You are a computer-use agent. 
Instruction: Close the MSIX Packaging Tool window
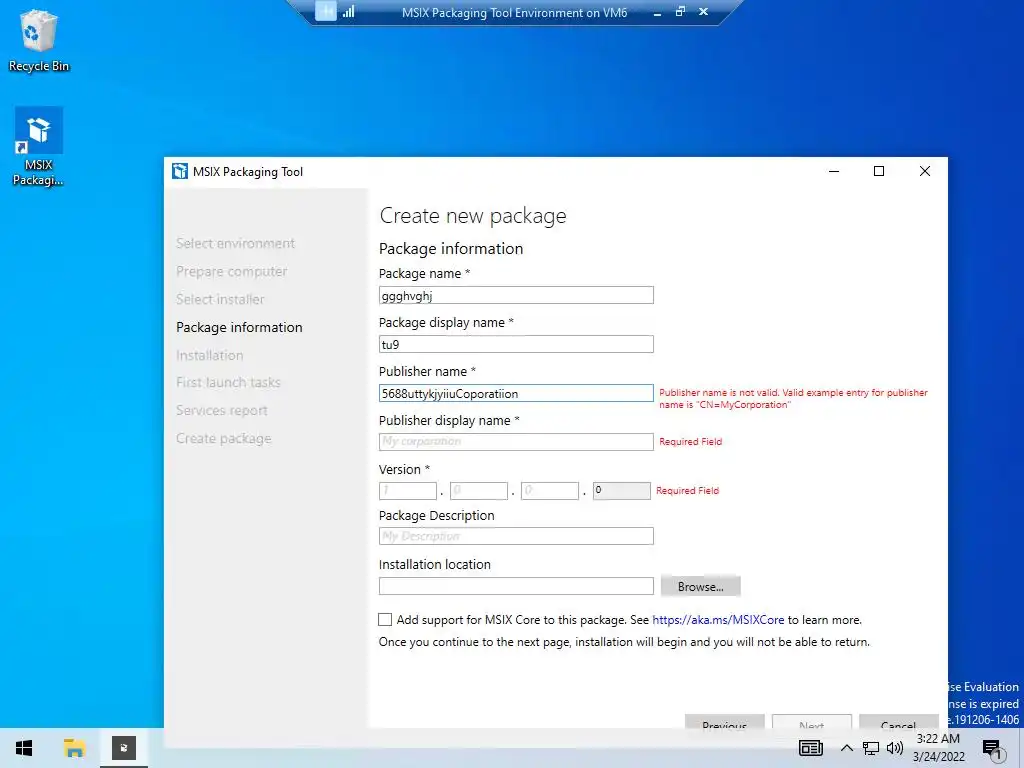pyautogui.click(x=925, y=172)
